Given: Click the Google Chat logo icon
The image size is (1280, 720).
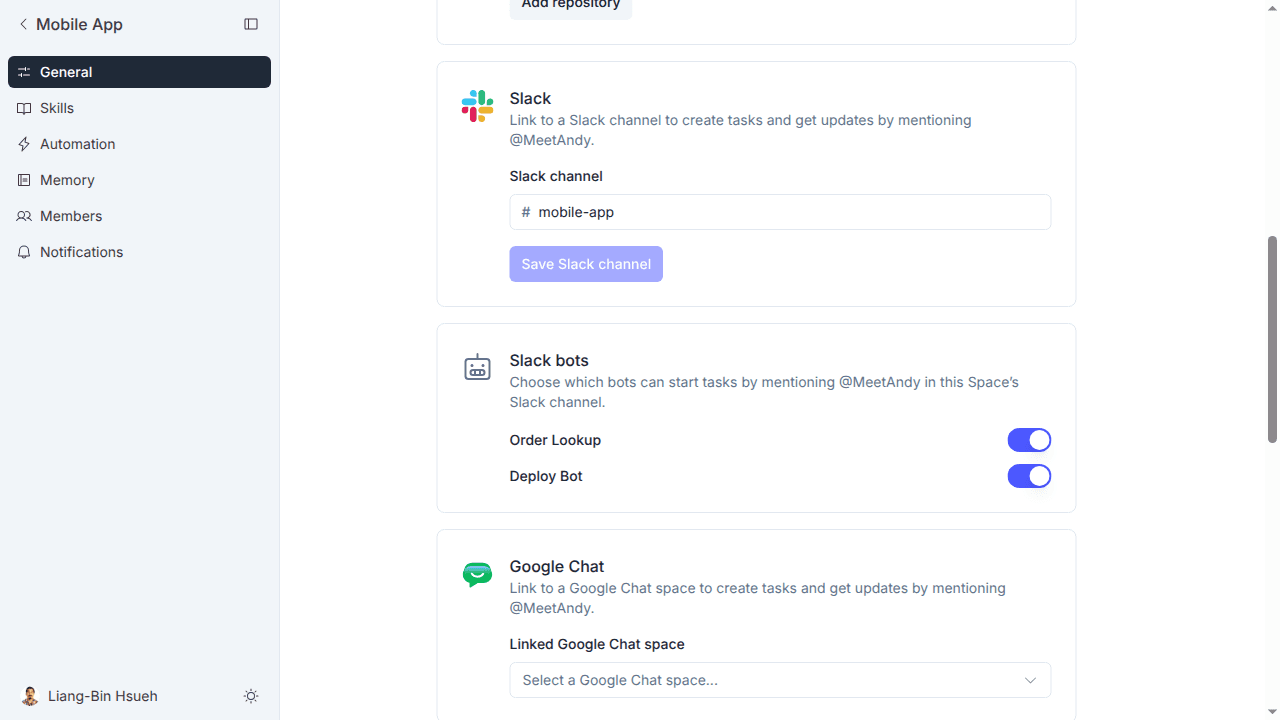Looking at the screenshot, I should pyautogui.click(x=477, y=574).
